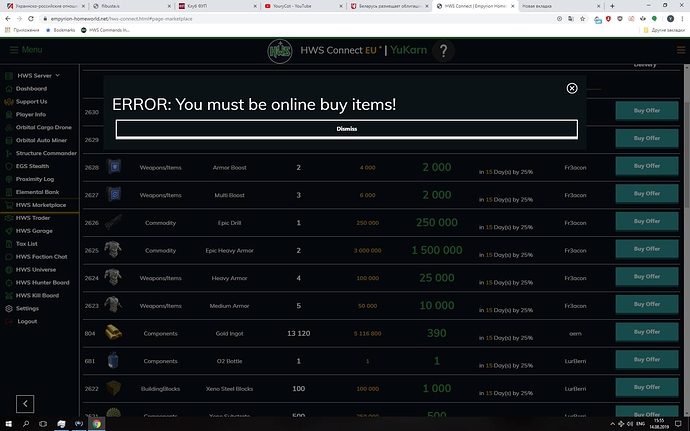Buy Offer for Epic Heavy Armor

point(646,249)
